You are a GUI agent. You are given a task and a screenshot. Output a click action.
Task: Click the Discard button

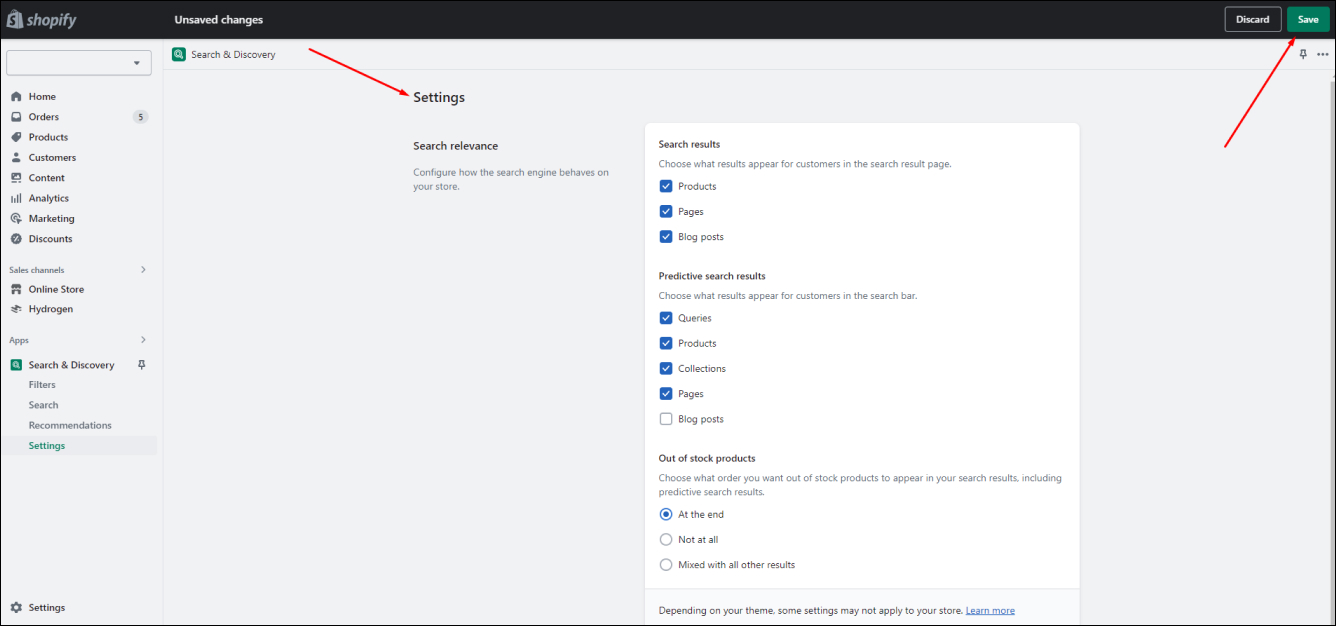pyautogui.click(x=1253, y=19)
